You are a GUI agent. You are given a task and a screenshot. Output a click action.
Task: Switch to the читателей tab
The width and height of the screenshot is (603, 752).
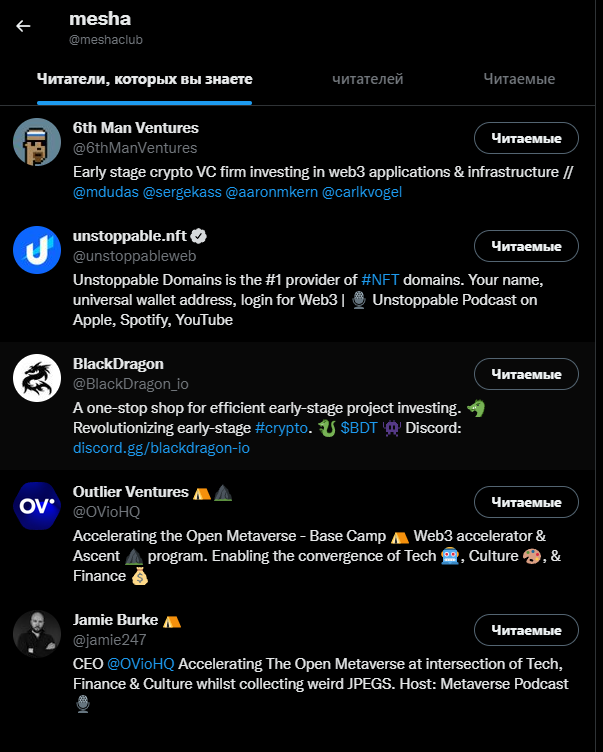pos(368,79)
